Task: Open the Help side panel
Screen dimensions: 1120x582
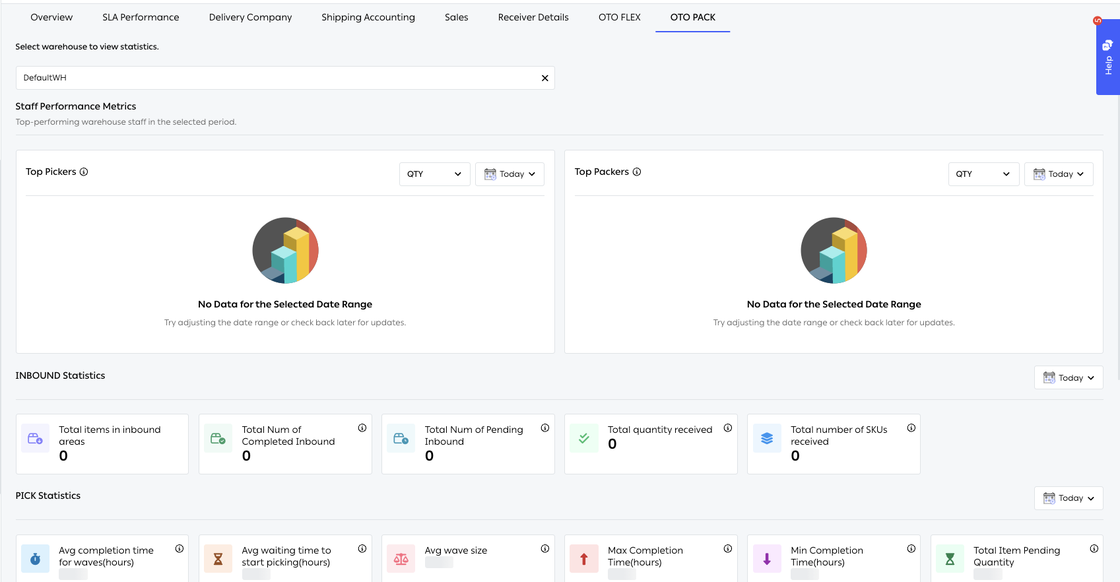Action: pyautogui.click(x=1108, y=59)
